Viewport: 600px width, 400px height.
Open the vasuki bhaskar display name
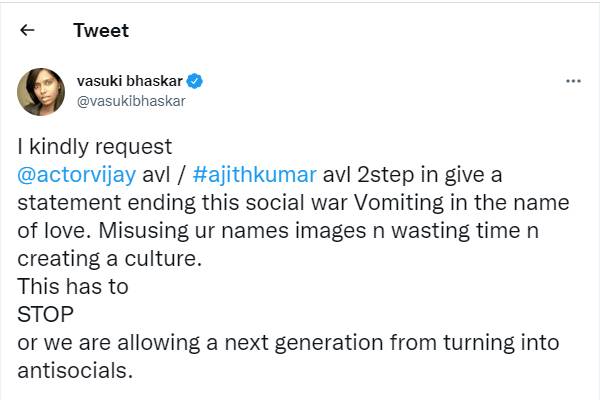pyautogui.click(x=133, y=81)
